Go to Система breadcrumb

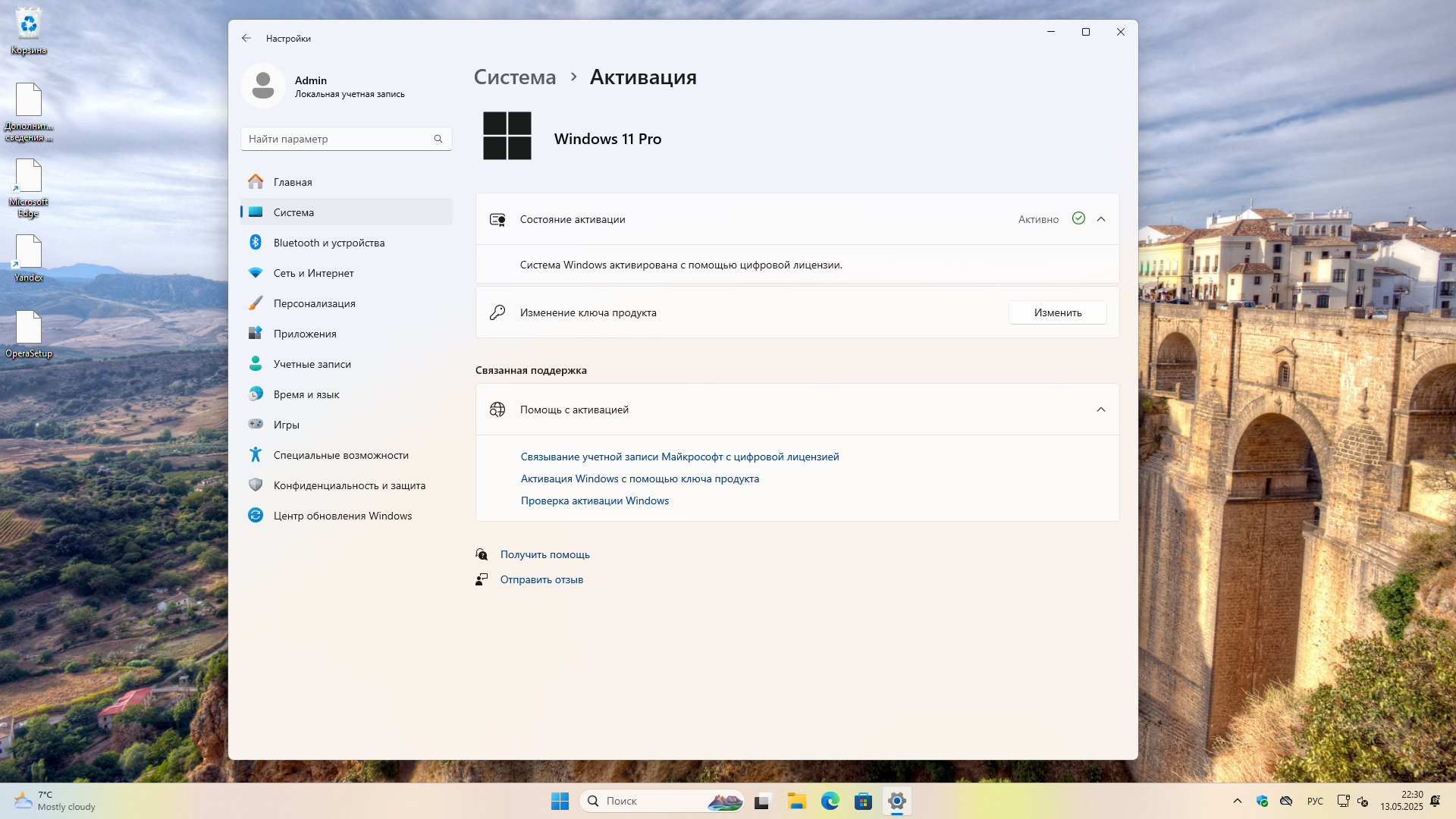pos(515,77)
